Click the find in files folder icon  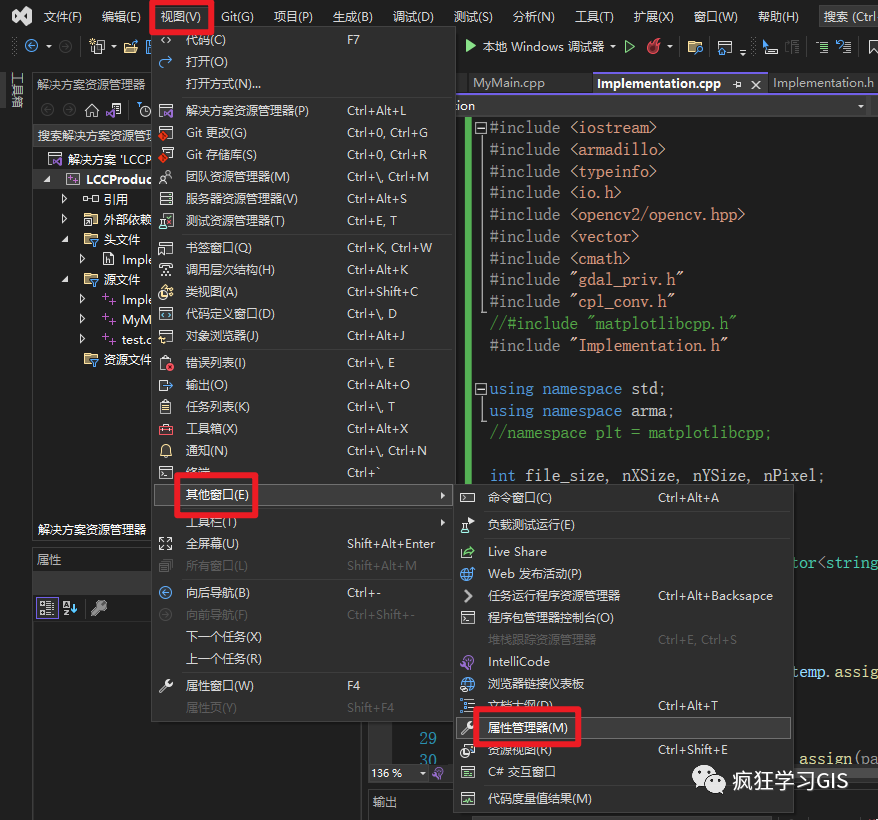pyautogui.click(x=695, y=47)
